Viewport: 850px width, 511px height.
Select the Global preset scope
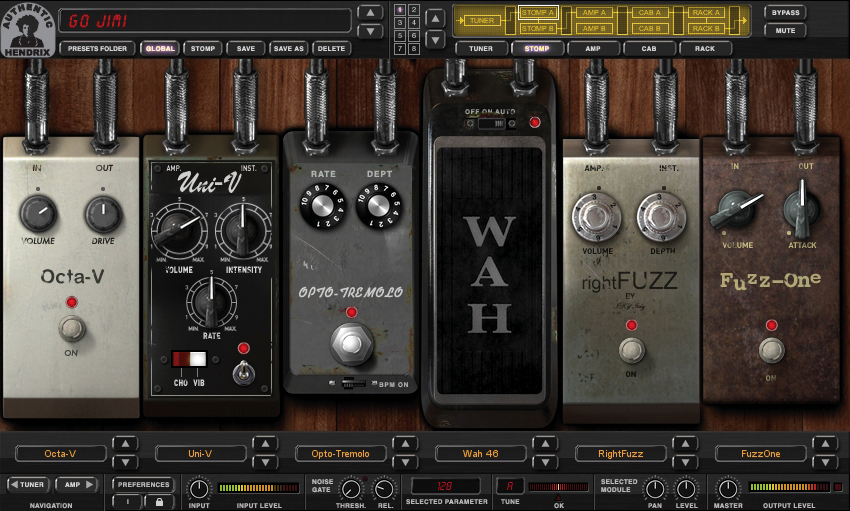tap(160, 49)
